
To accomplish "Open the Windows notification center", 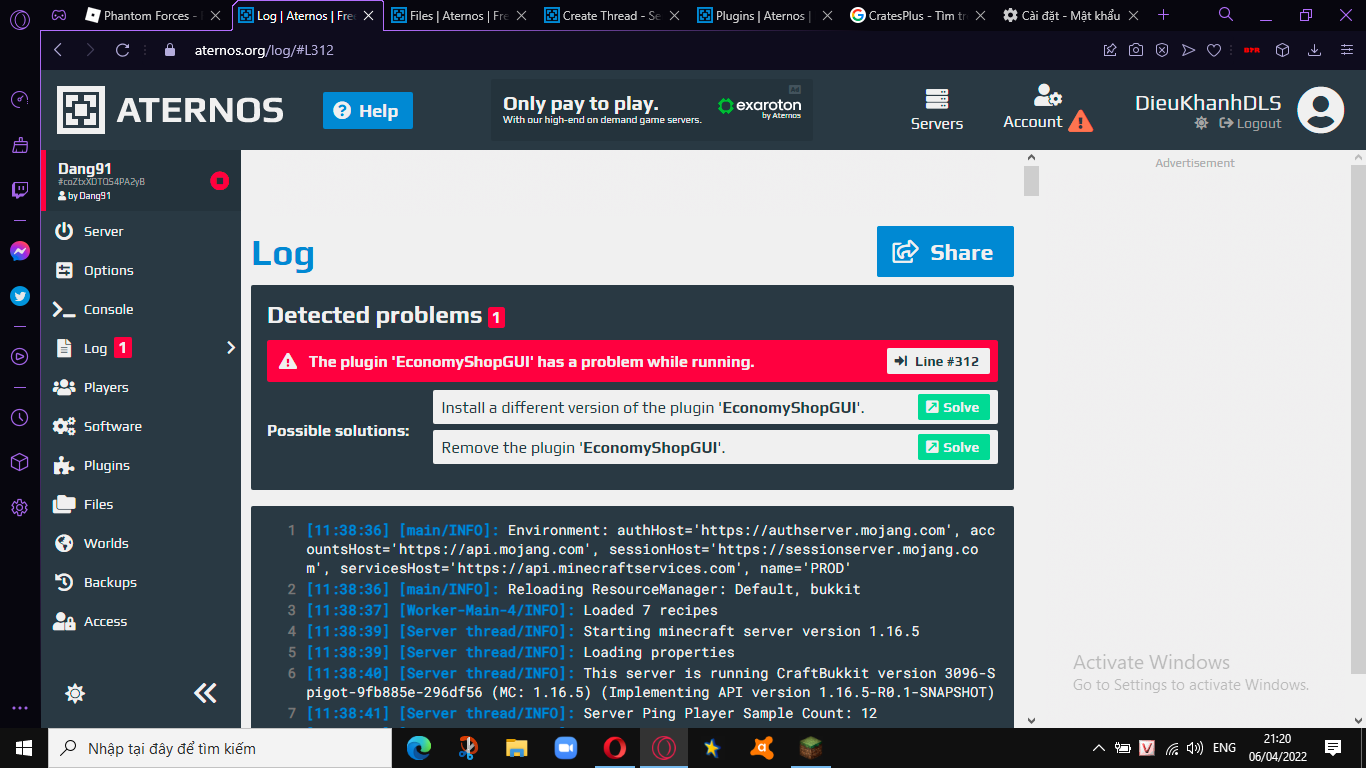I will tap(1333, 748).
